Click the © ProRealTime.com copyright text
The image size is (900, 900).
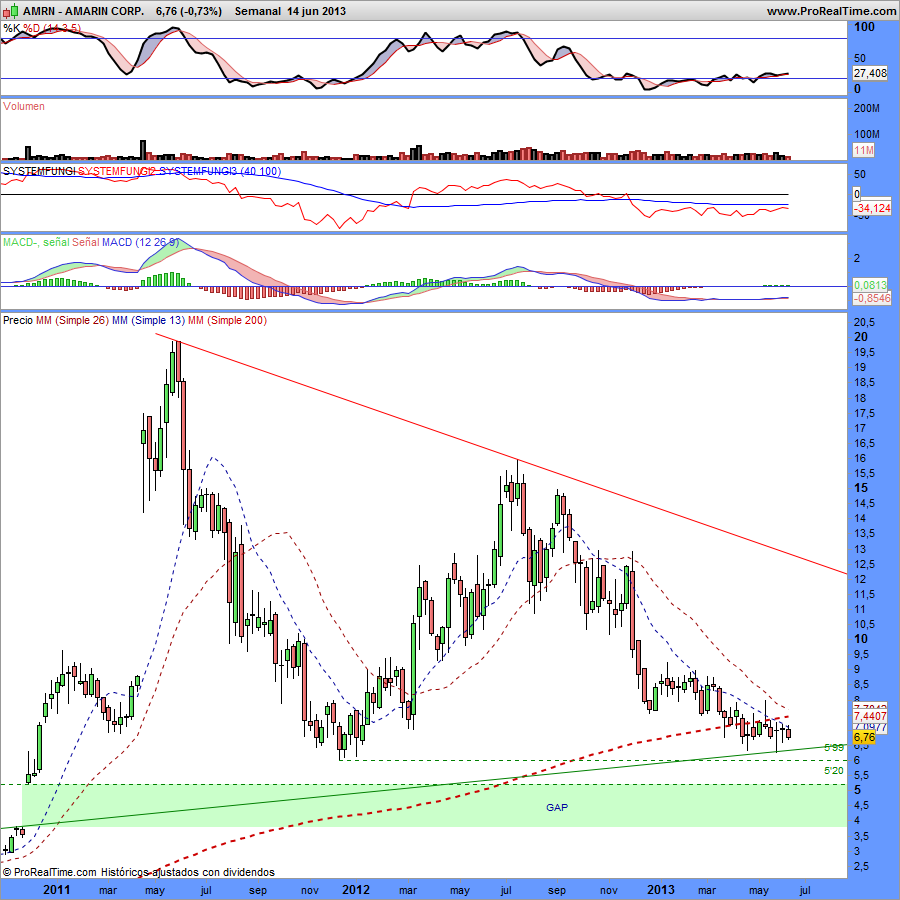49,872
